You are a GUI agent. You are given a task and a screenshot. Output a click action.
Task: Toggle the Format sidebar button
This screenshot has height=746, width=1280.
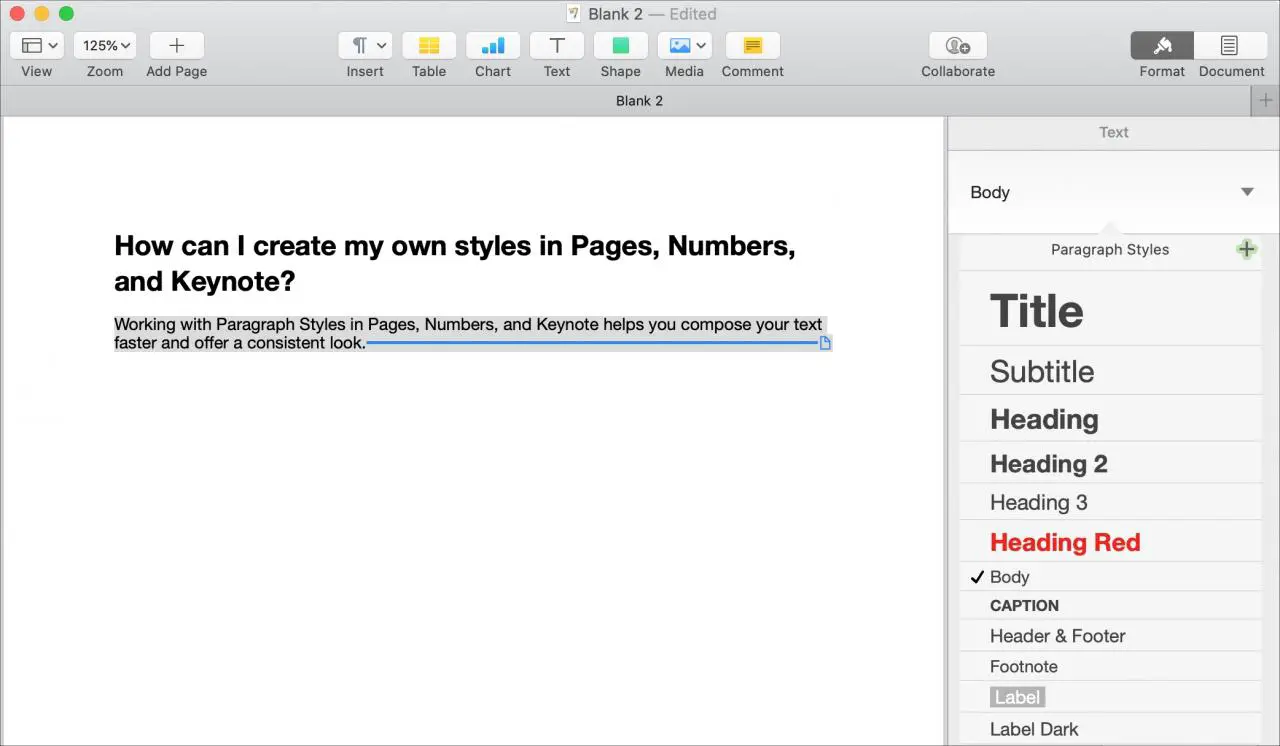pos(1162,46)
